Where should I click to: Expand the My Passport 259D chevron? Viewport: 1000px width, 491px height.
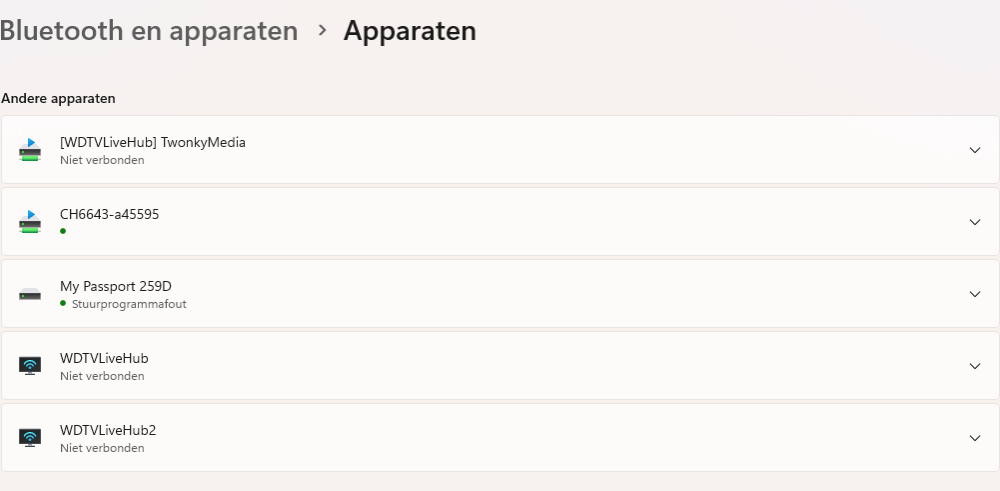tap(975, 294)
